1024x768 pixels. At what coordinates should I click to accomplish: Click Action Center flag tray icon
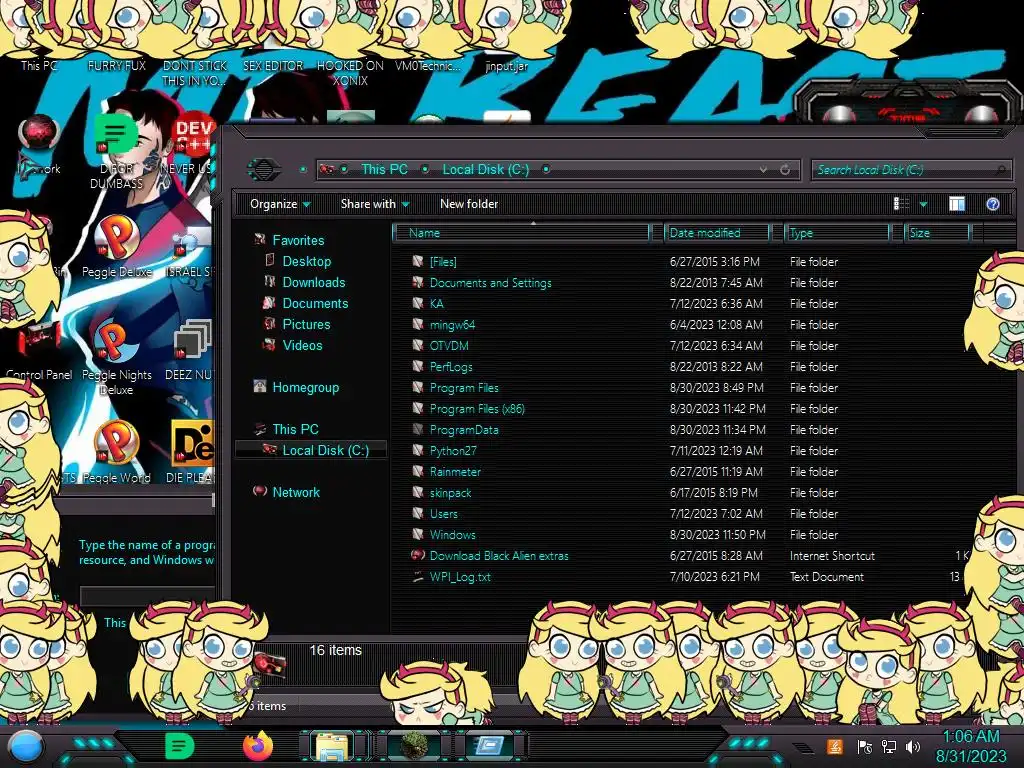click(865, 746)
